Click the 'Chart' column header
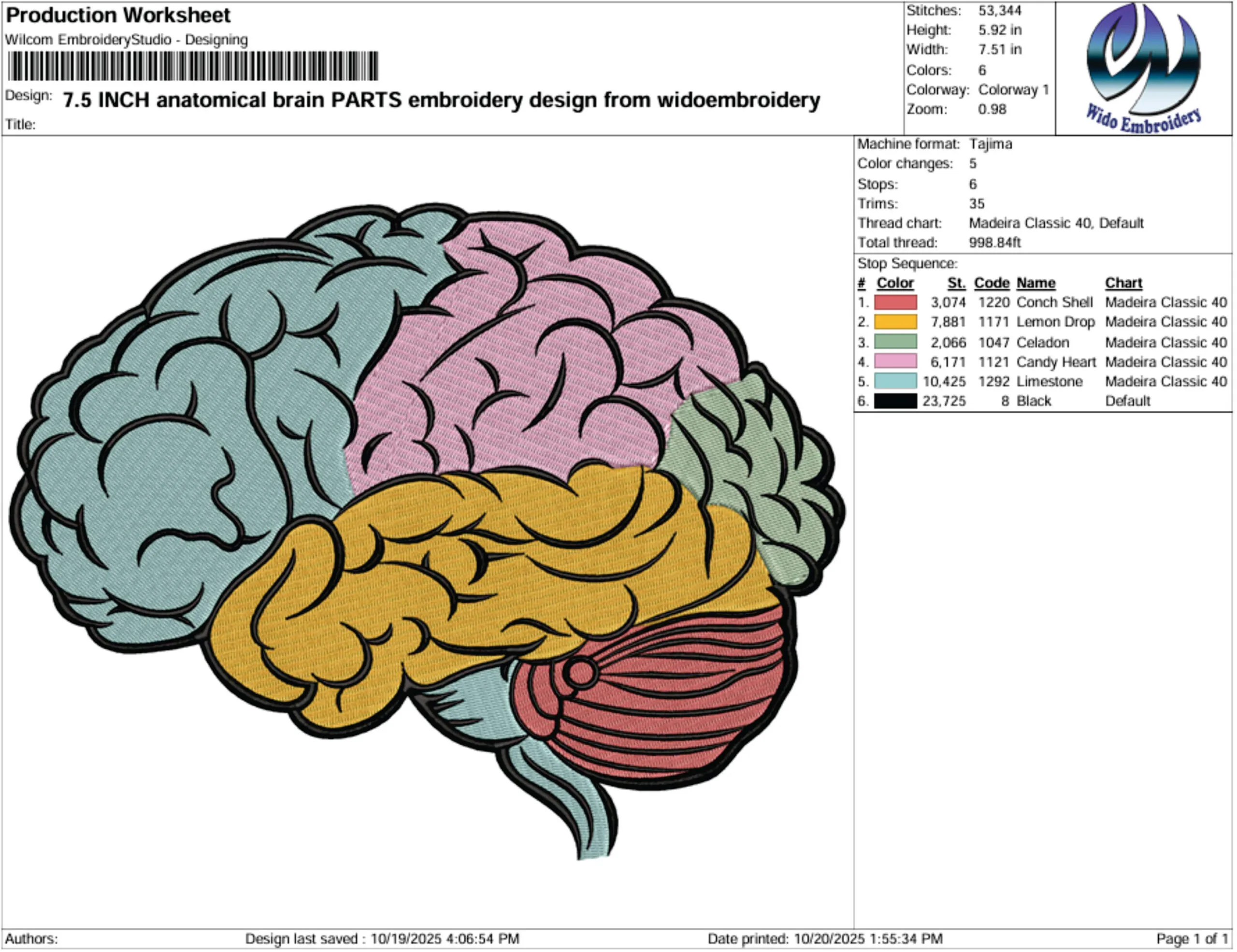Screen dimensions: 1237x952 tap(1123, 283)
